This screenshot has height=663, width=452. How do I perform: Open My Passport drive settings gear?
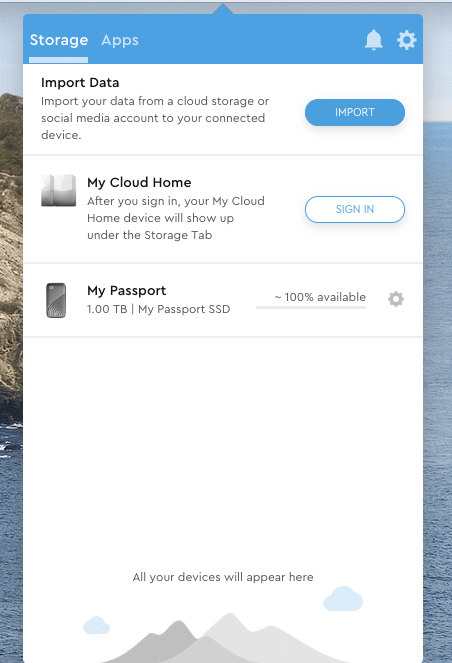[x=396, y=299]
